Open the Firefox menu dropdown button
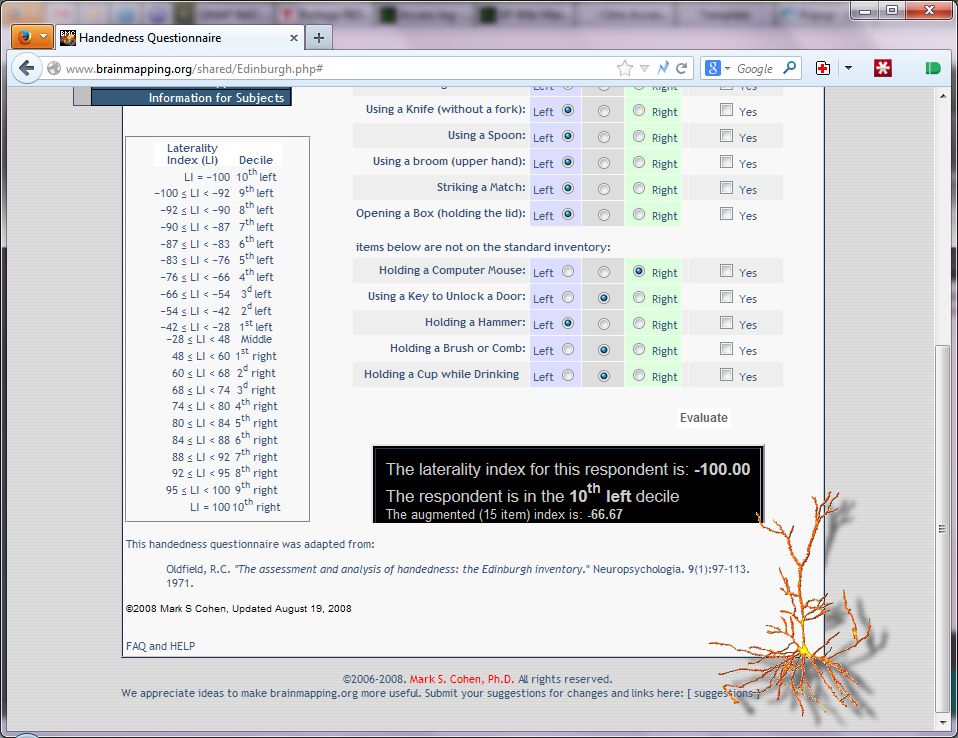The width and height of the screenshot is (958, 738). (x=32, y=37)
